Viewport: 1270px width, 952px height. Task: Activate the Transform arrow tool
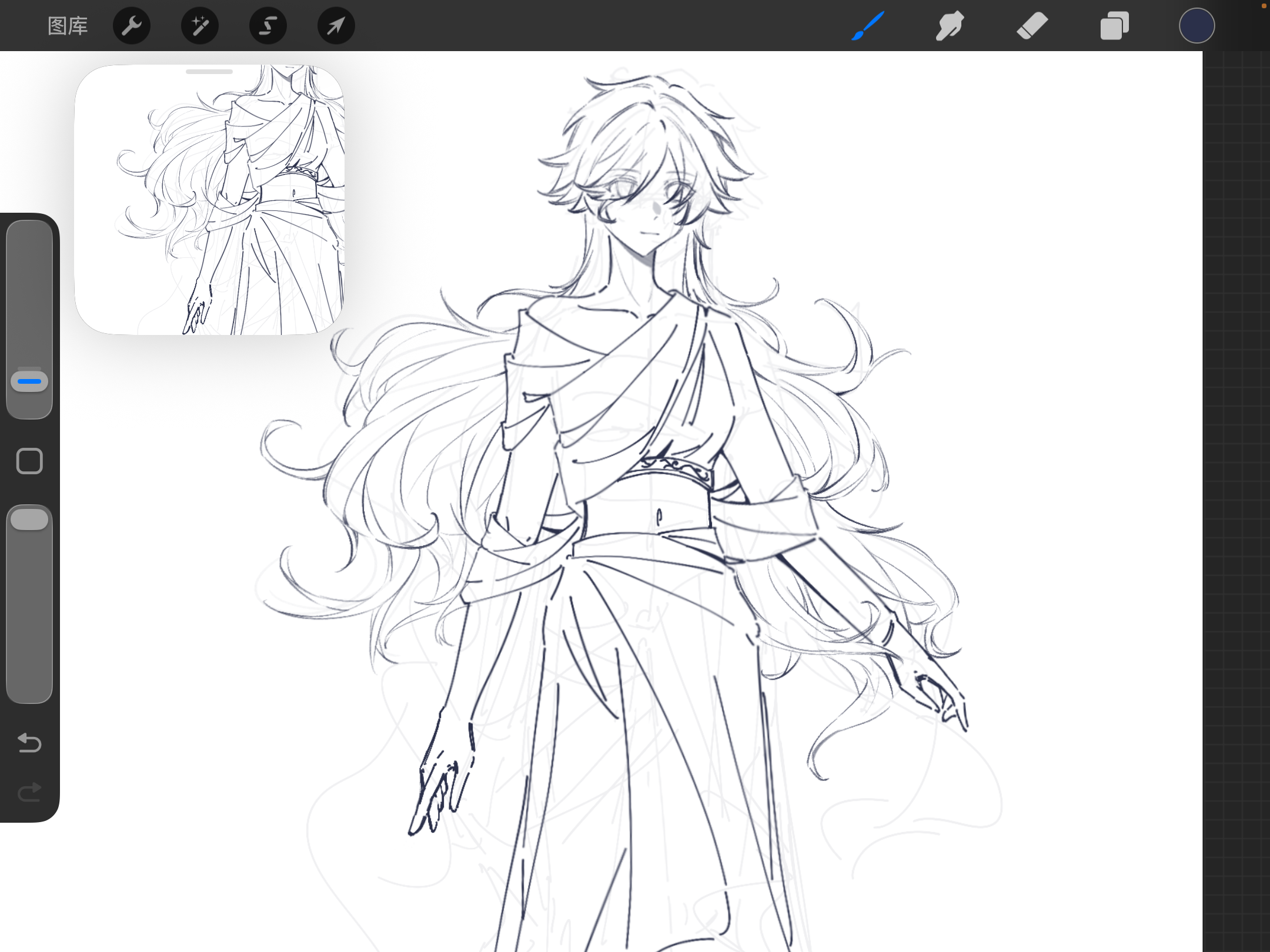(x=336, y=26)
